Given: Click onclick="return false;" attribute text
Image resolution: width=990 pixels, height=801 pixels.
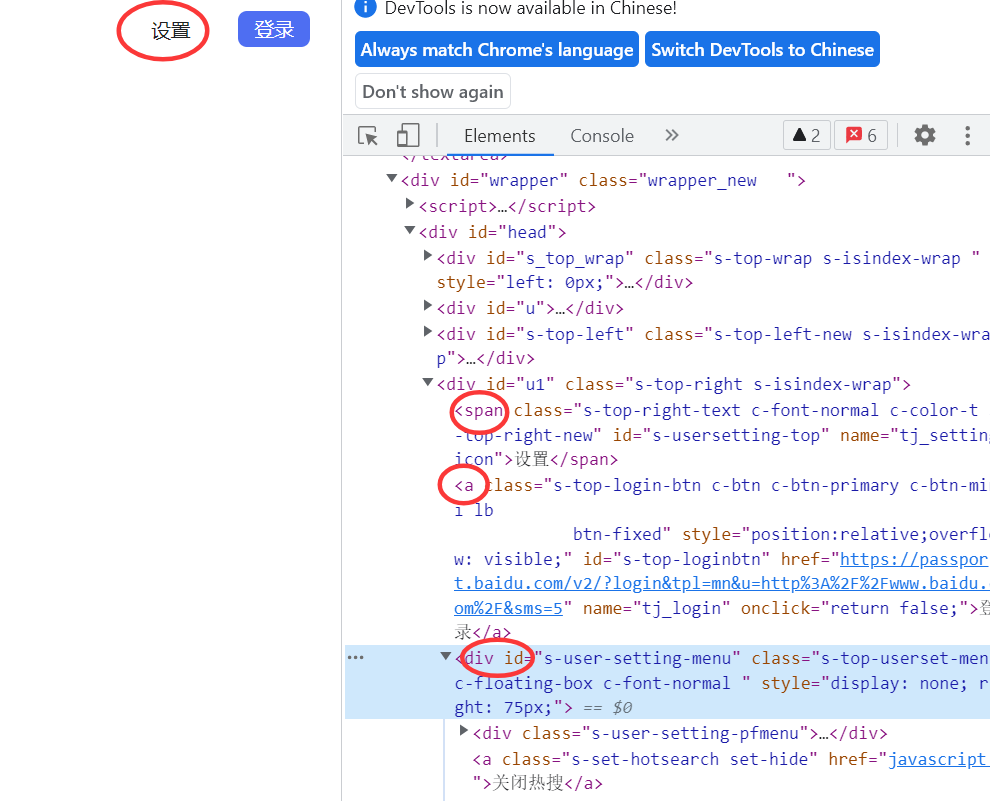Looking at the screenshot, I should click(x=855, y=608).
